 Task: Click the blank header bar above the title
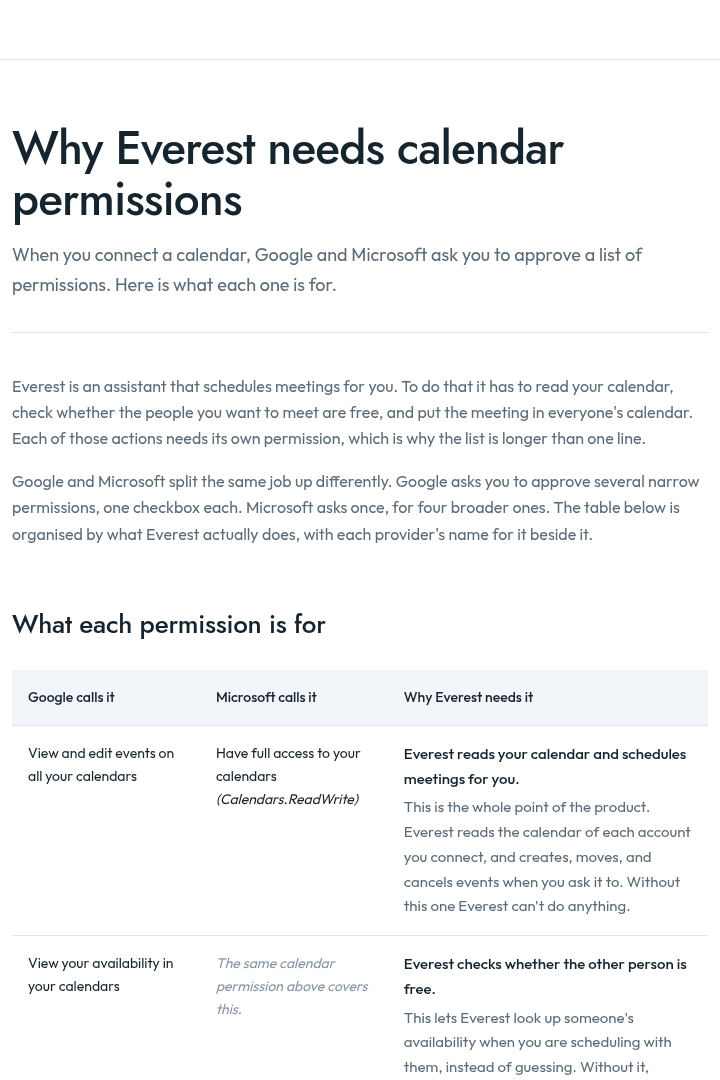360,30
